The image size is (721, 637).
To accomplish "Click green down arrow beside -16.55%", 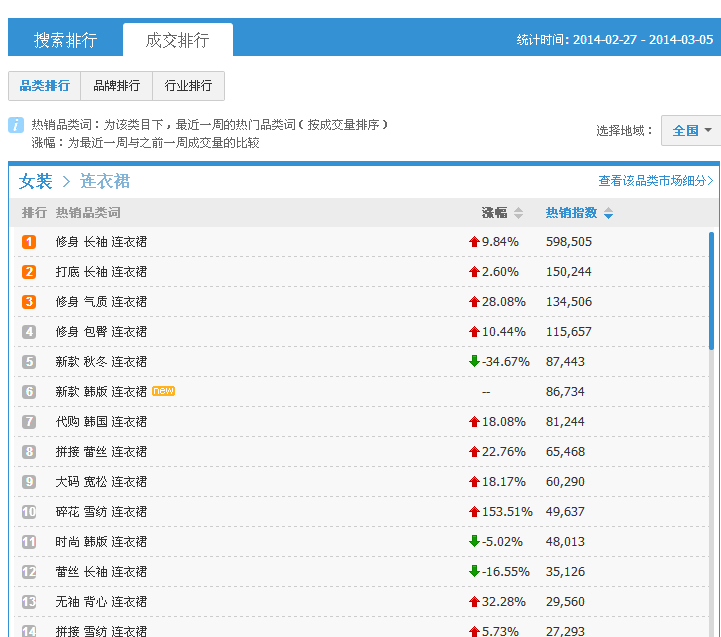I will (474, 571).
